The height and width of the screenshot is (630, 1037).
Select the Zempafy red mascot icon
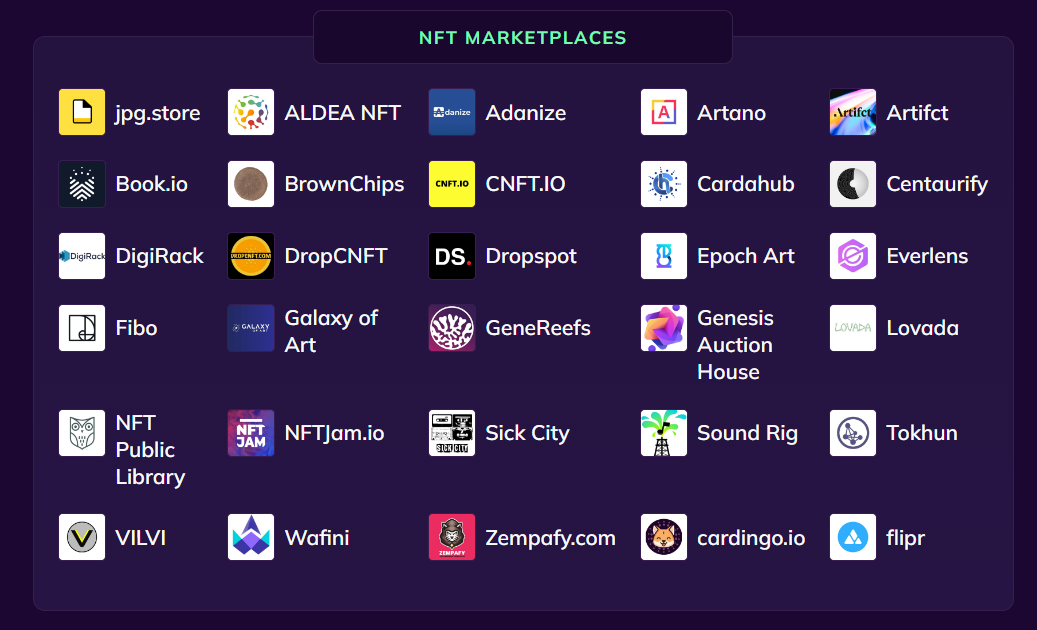coord(452,538)
